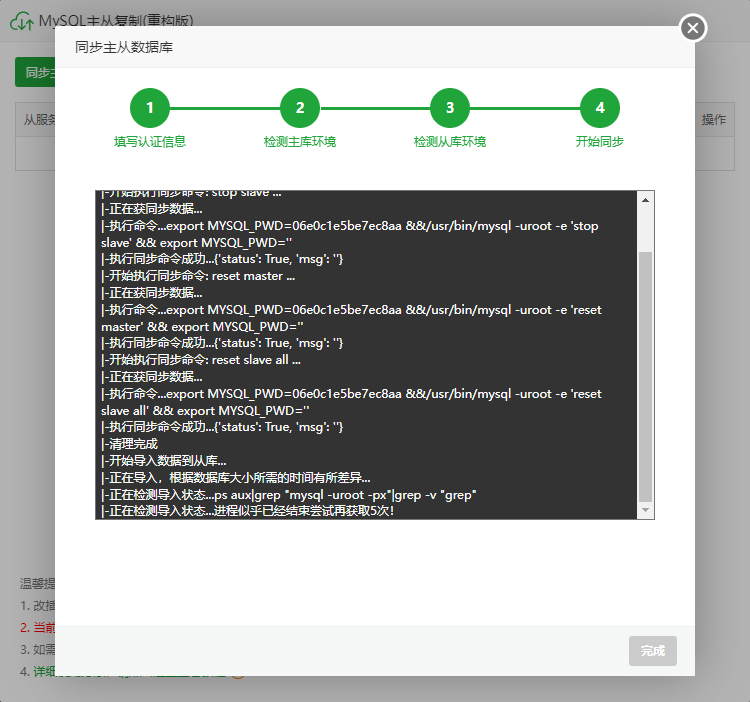Click the 操作 column header
750x702 pixels.
tap(713, 120)
